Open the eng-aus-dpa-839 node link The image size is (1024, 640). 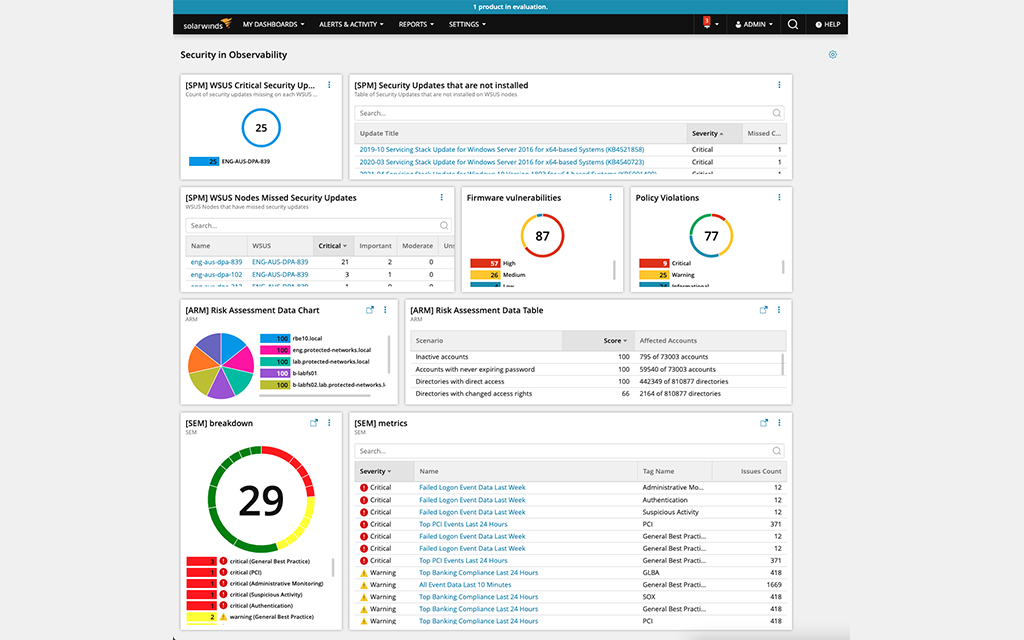pyautogui.click(x=216, y=262)
